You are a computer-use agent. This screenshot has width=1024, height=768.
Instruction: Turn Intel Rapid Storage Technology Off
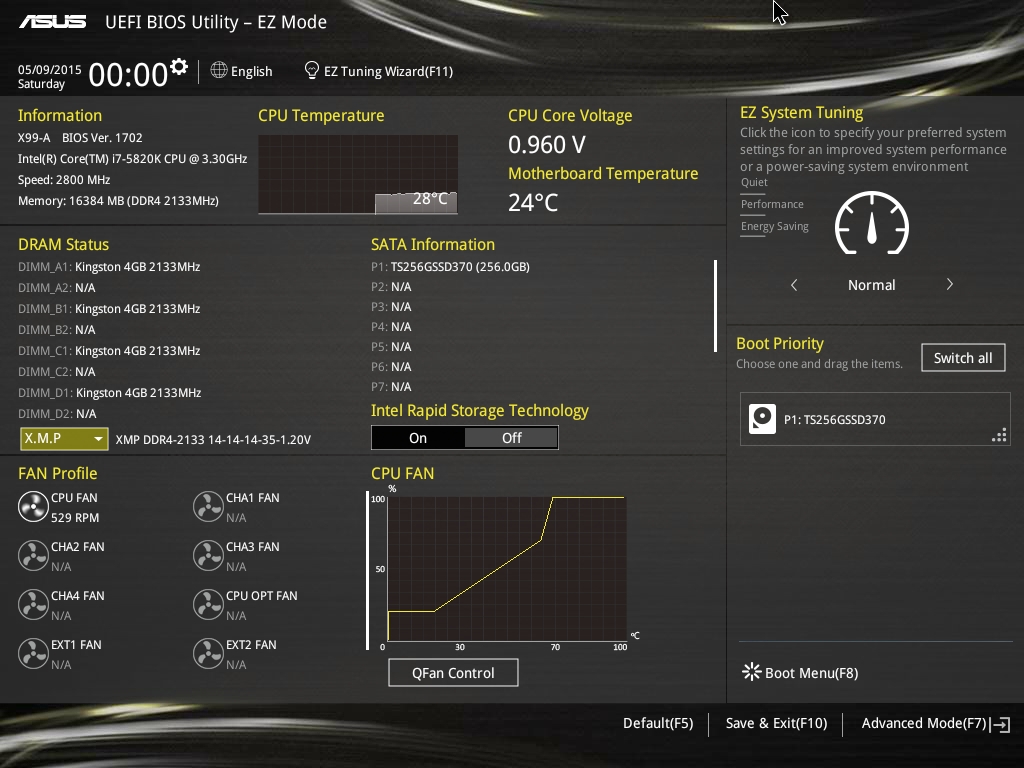tap(511, 438)
